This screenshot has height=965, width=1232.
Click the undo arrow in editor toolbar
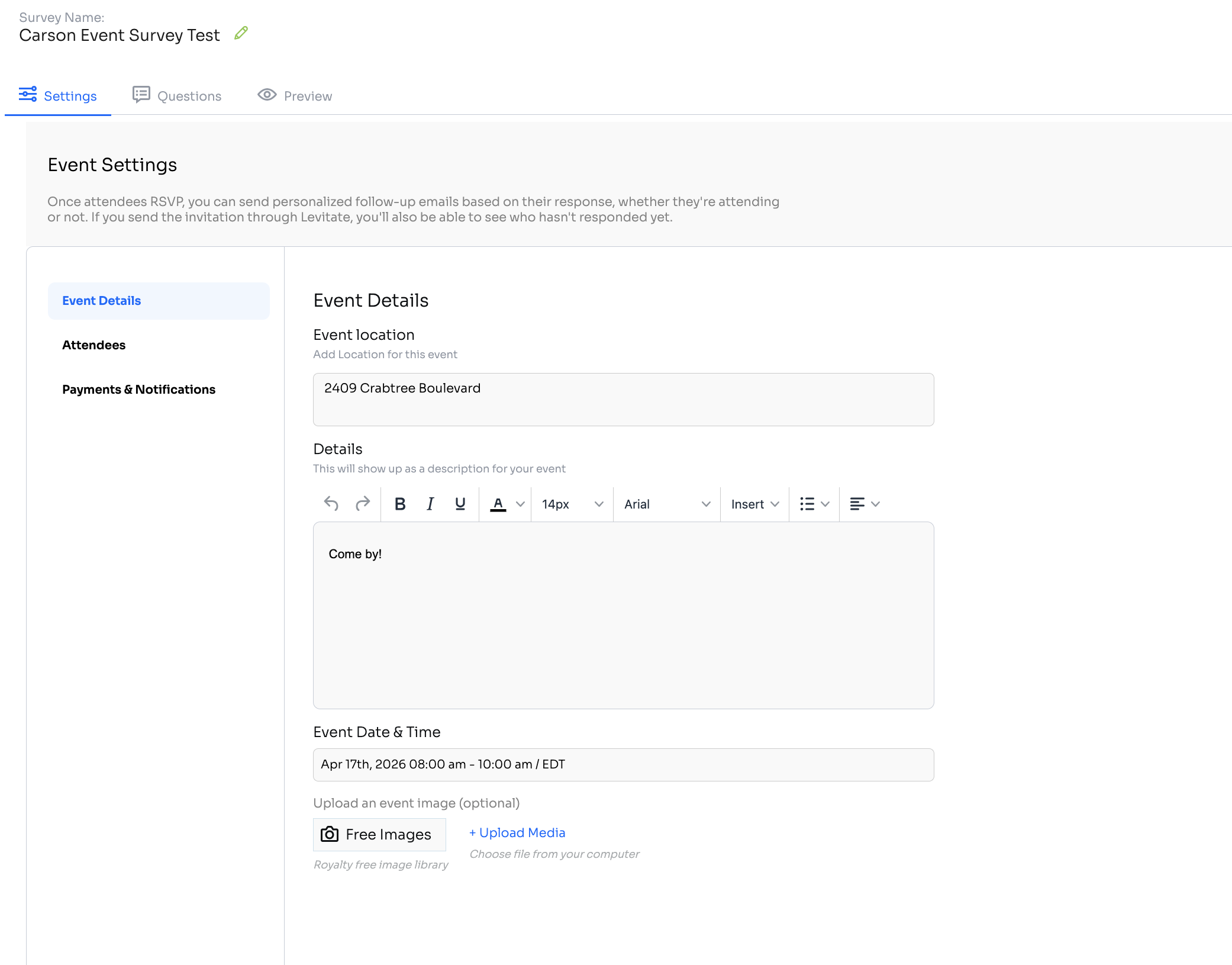331,504
